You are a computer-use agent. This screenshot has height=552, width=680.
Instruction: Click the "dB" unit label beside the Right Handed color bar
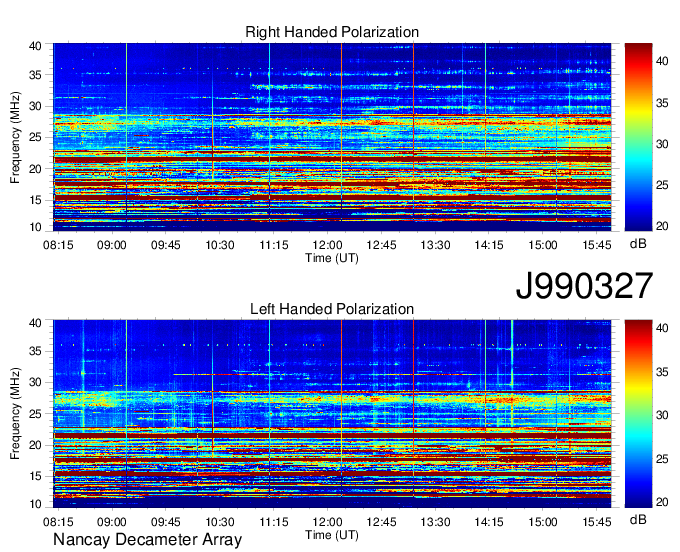(x=638, y=244)
